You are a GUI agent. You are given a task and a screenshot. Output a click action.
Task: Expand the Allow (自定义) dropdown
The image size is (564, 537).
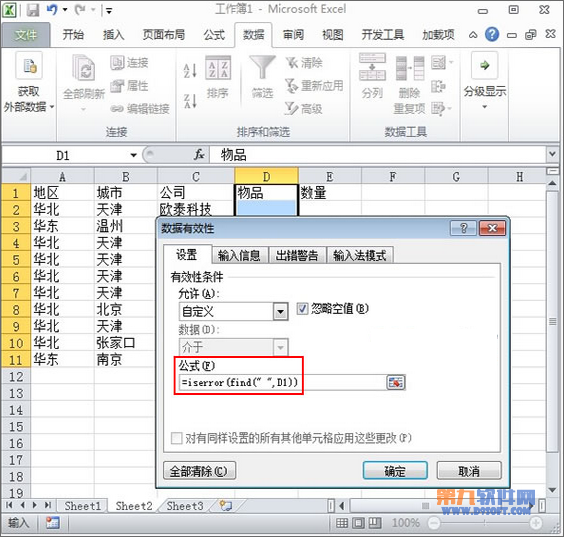(x=280, y=311)
